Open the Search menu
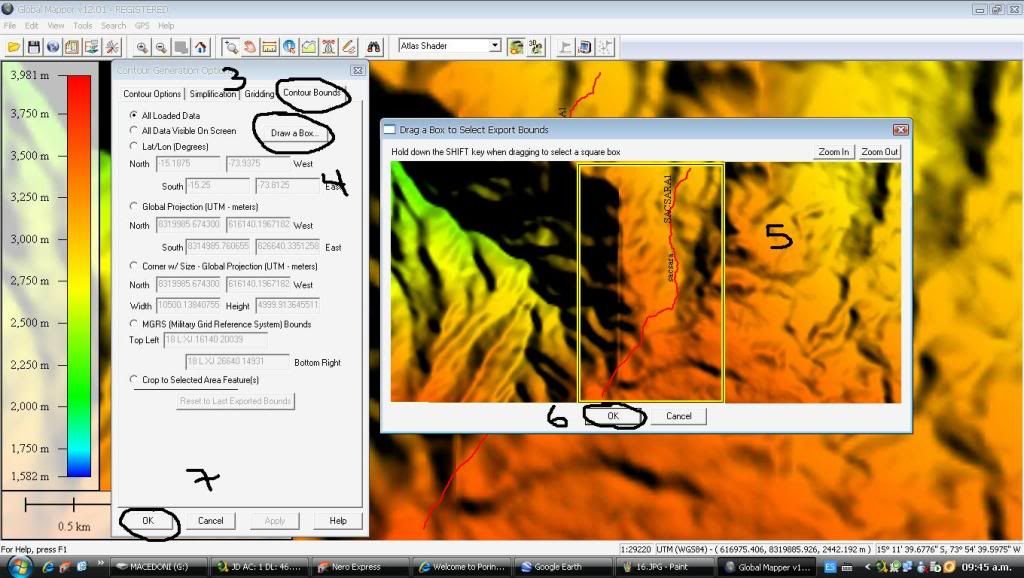Image resolution: width=1024 pixels, height=578 pixels. (113, 25)
